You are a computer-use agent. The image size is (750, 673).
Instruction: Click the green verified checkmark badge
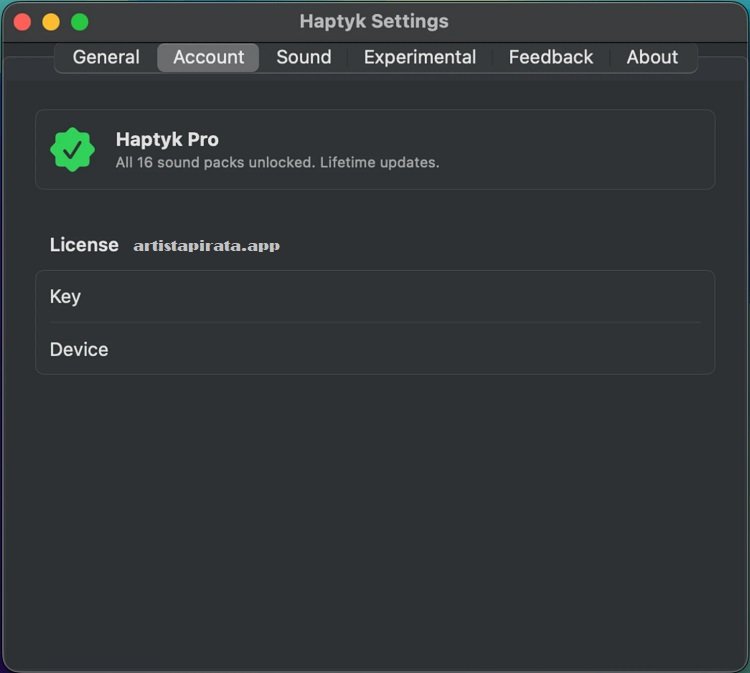pos(72,149)
